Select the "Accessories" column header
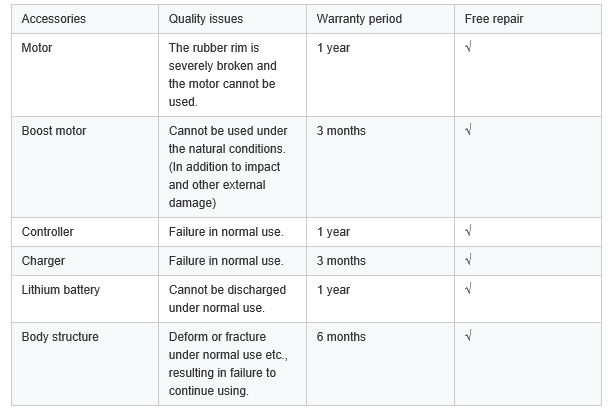The height and width of the screenshot is (412, 612). [53, 19]
